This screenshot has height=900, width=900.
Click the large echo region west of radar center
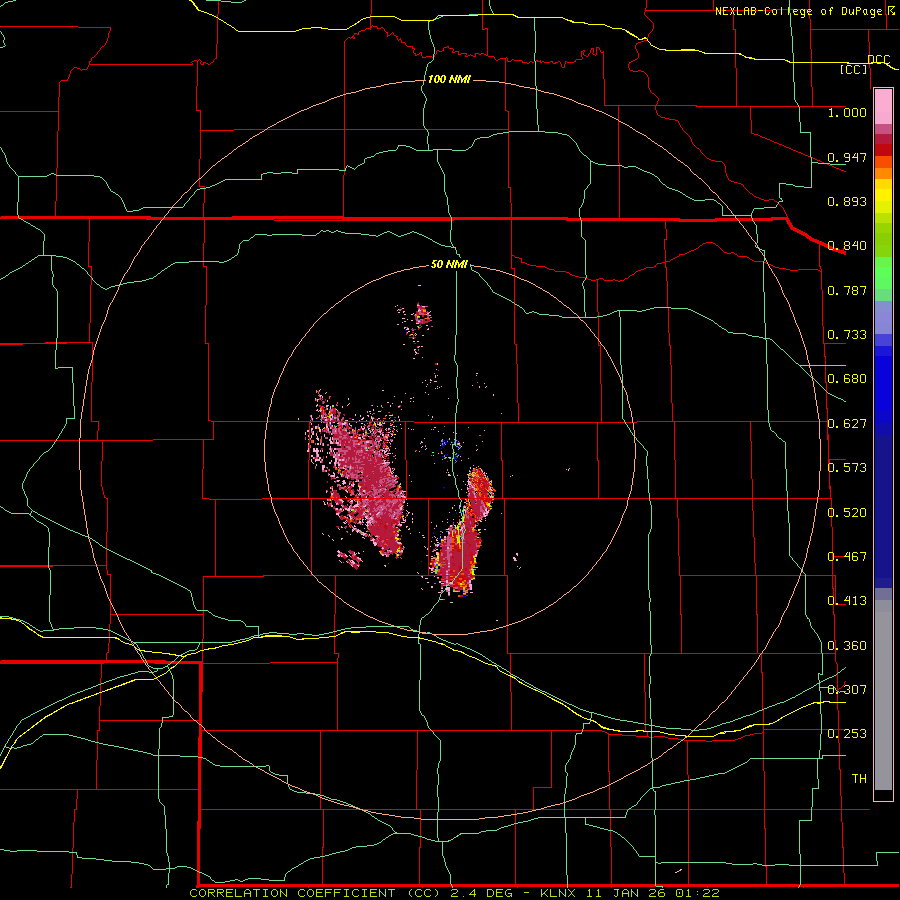360,478
